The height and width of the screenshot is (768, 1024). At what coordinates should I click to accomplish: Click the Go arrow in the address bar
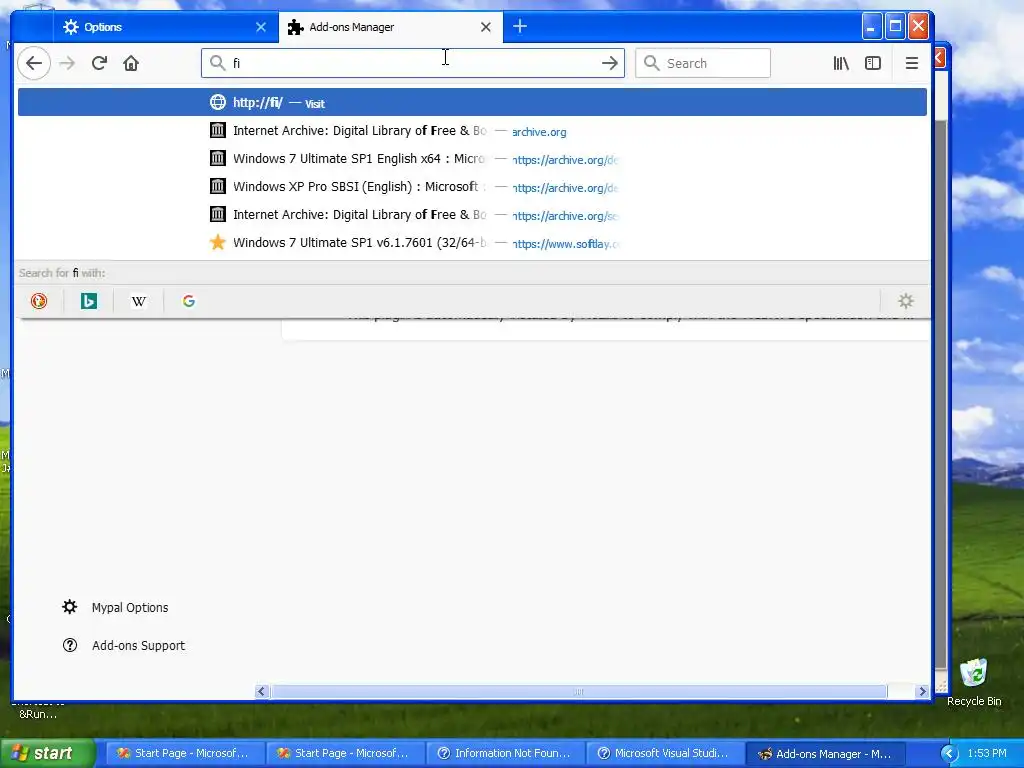click(x=610, y=63)
